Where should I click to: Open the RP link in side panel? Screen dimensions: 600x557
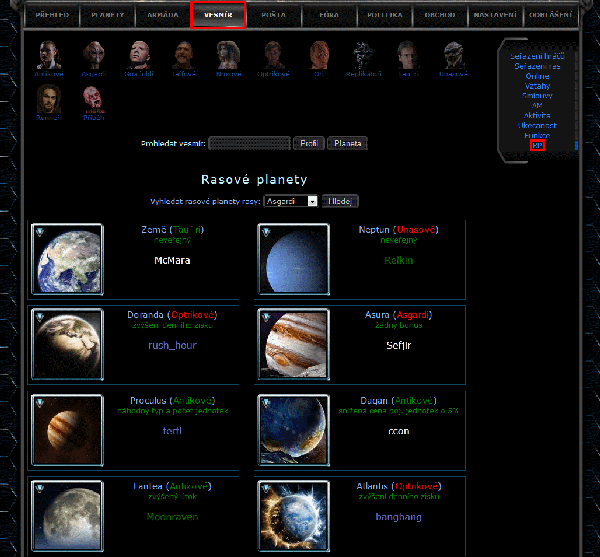[x=537, y=145]
